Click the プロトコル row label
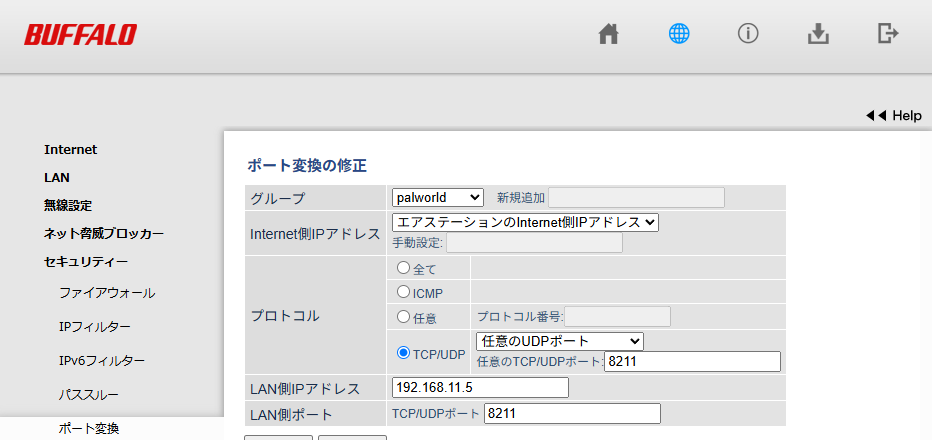932x440 pixels. pos(285,316)
